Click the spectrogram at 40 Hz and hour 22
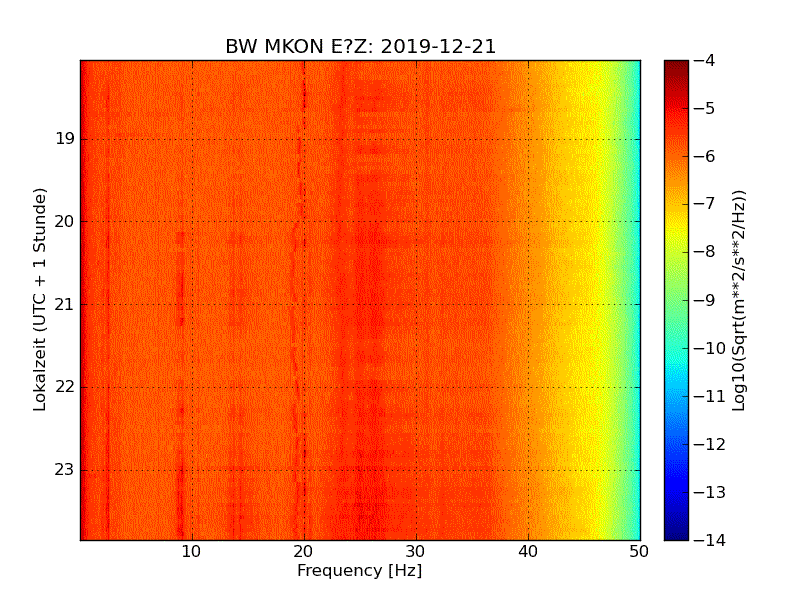 [x=529, y=387]
